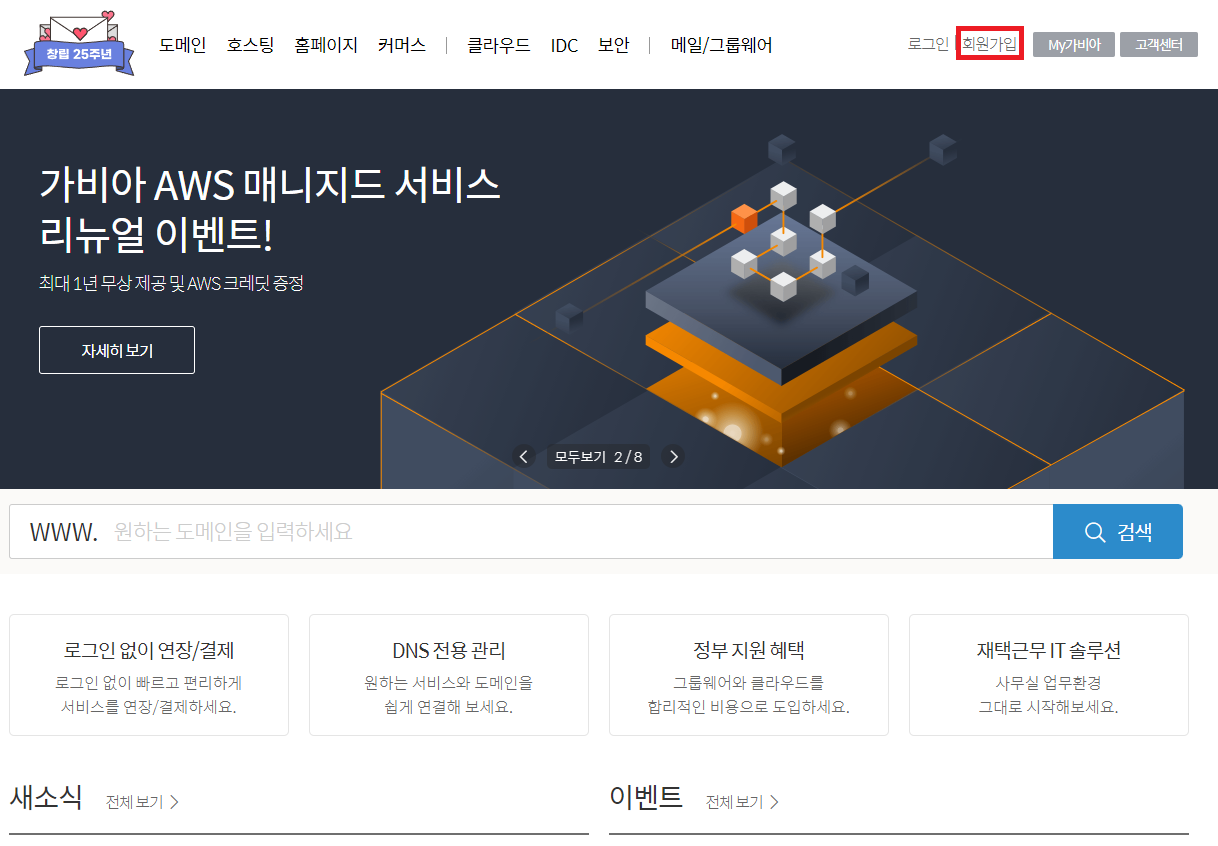Click the highlighted 회원가입 signup link
This screenshot has width=1218, height=846.
(989, 43)
